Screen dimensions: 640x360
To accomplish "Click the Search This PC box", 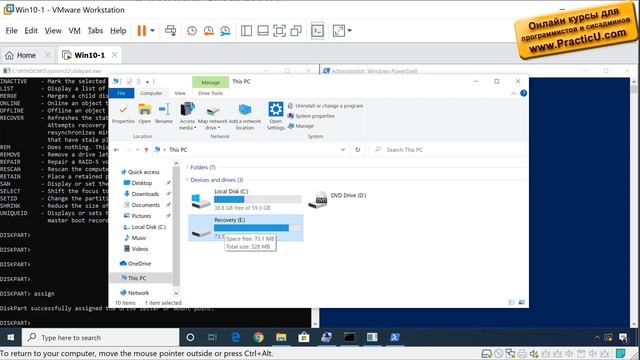I will tap(447, 150).
